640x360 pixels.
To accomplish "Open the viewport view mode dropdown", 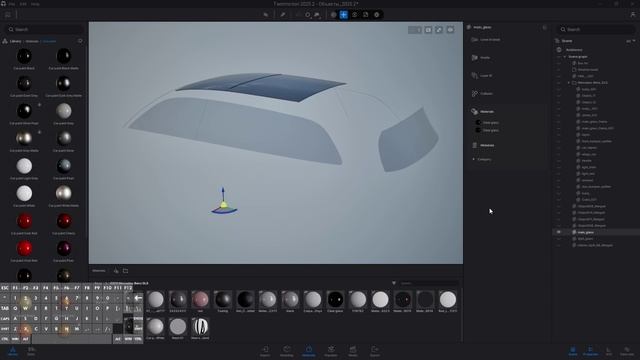I will [x=415, y=30].
